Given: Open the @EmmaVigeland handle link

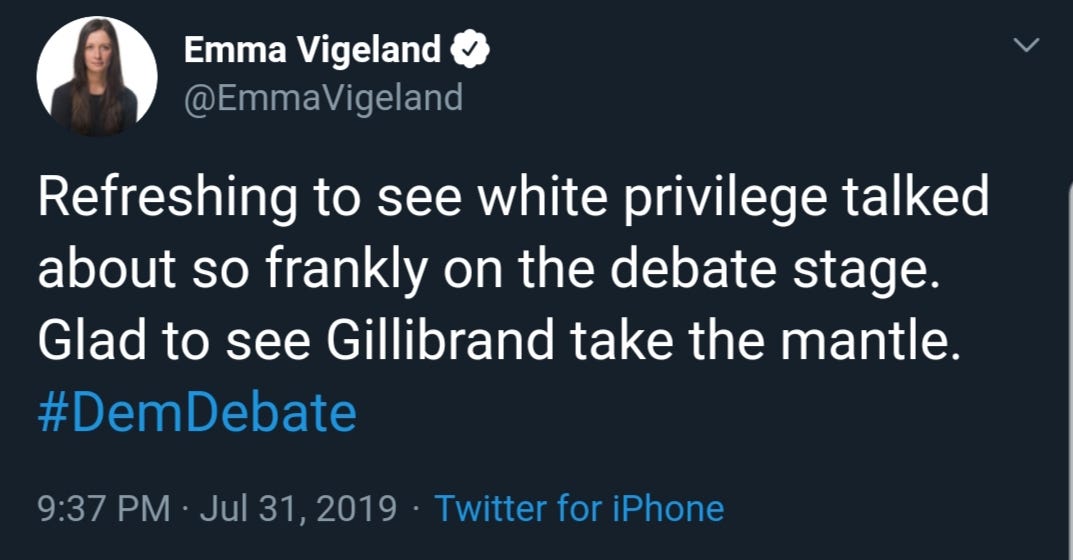Looking at the screenshot, I should tap(323, 98).
